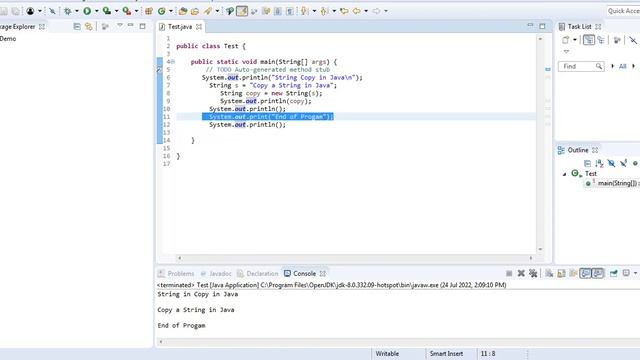640x360 pixels.
Task: Click the New Java Class icon
Action: click(162, 11)
